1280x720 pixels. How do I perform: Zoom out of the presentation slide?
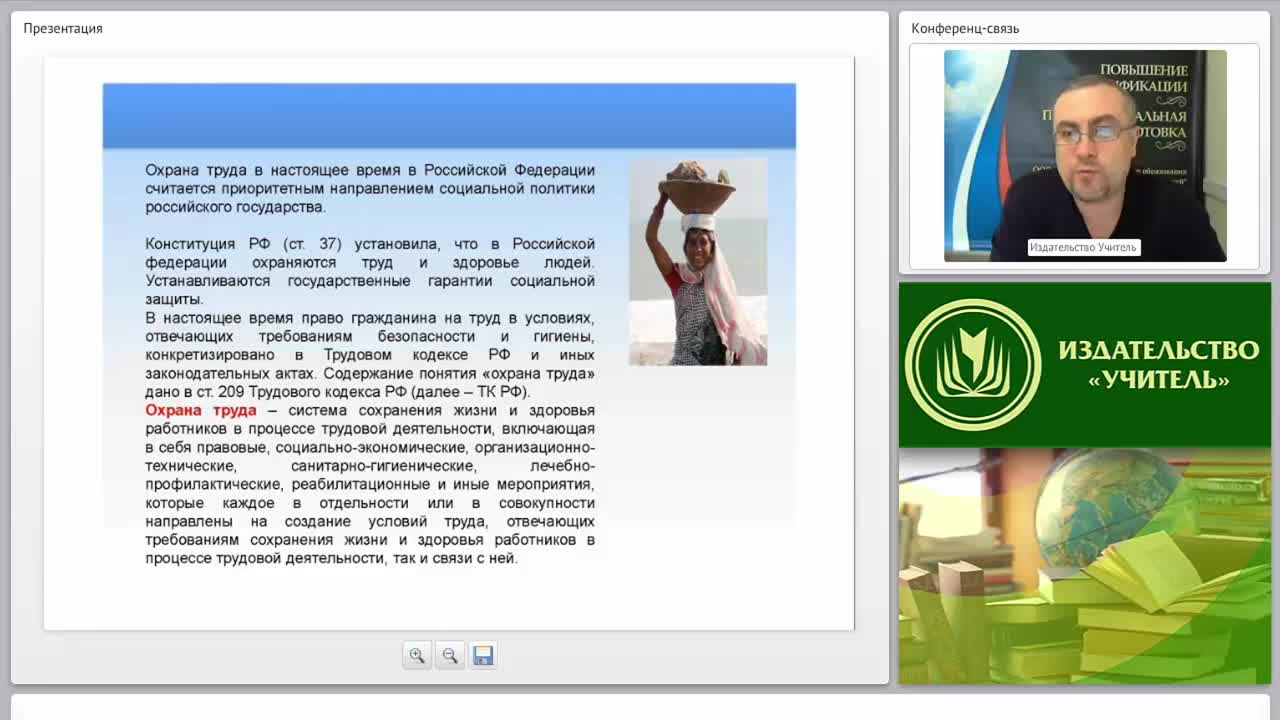(x=450, y=655)
